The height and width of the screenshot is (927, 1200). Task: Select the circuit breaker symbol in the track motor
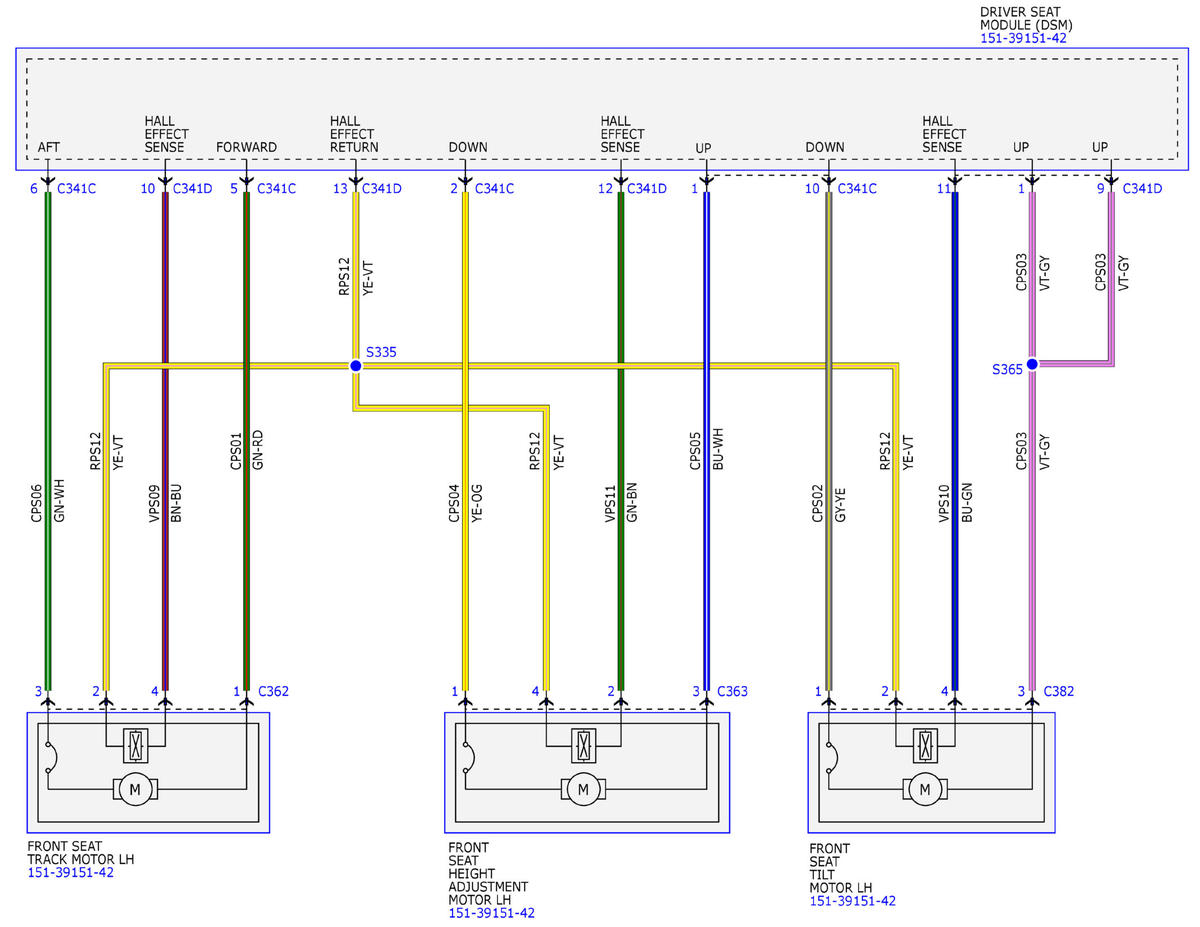pos(51,760)
